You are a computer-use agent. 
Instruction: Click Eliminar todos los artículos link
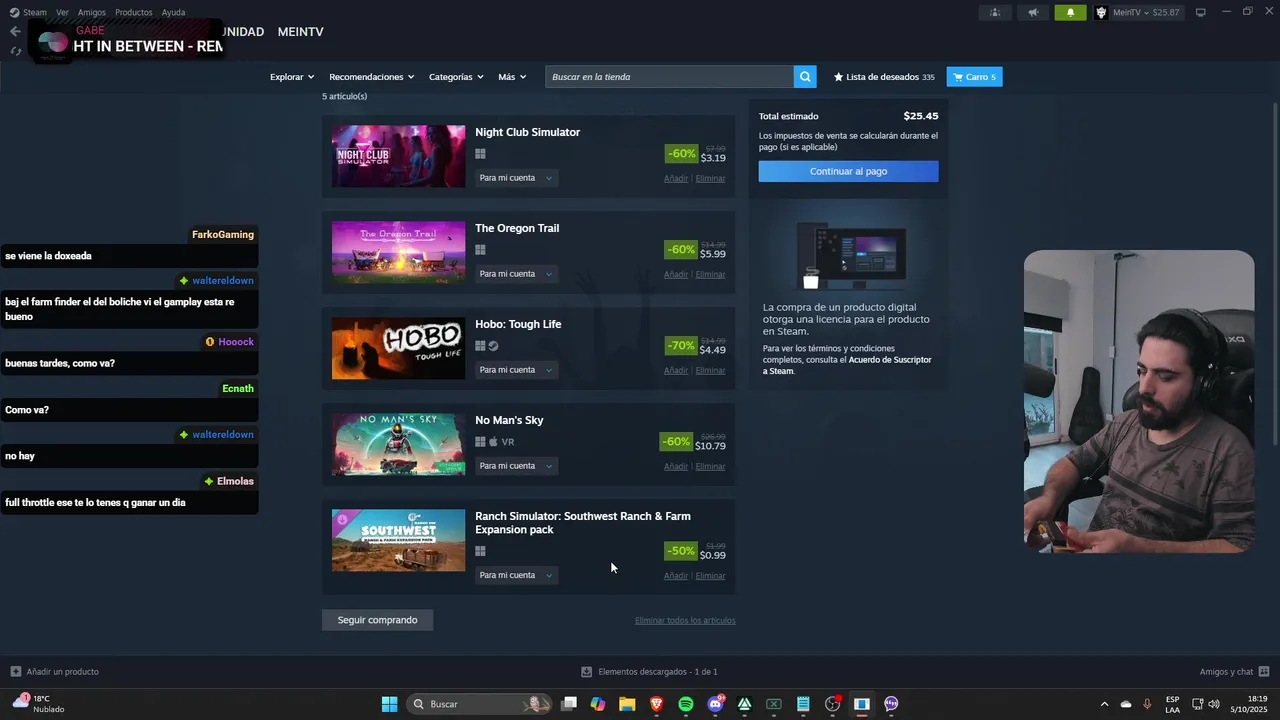coord(685,621)
